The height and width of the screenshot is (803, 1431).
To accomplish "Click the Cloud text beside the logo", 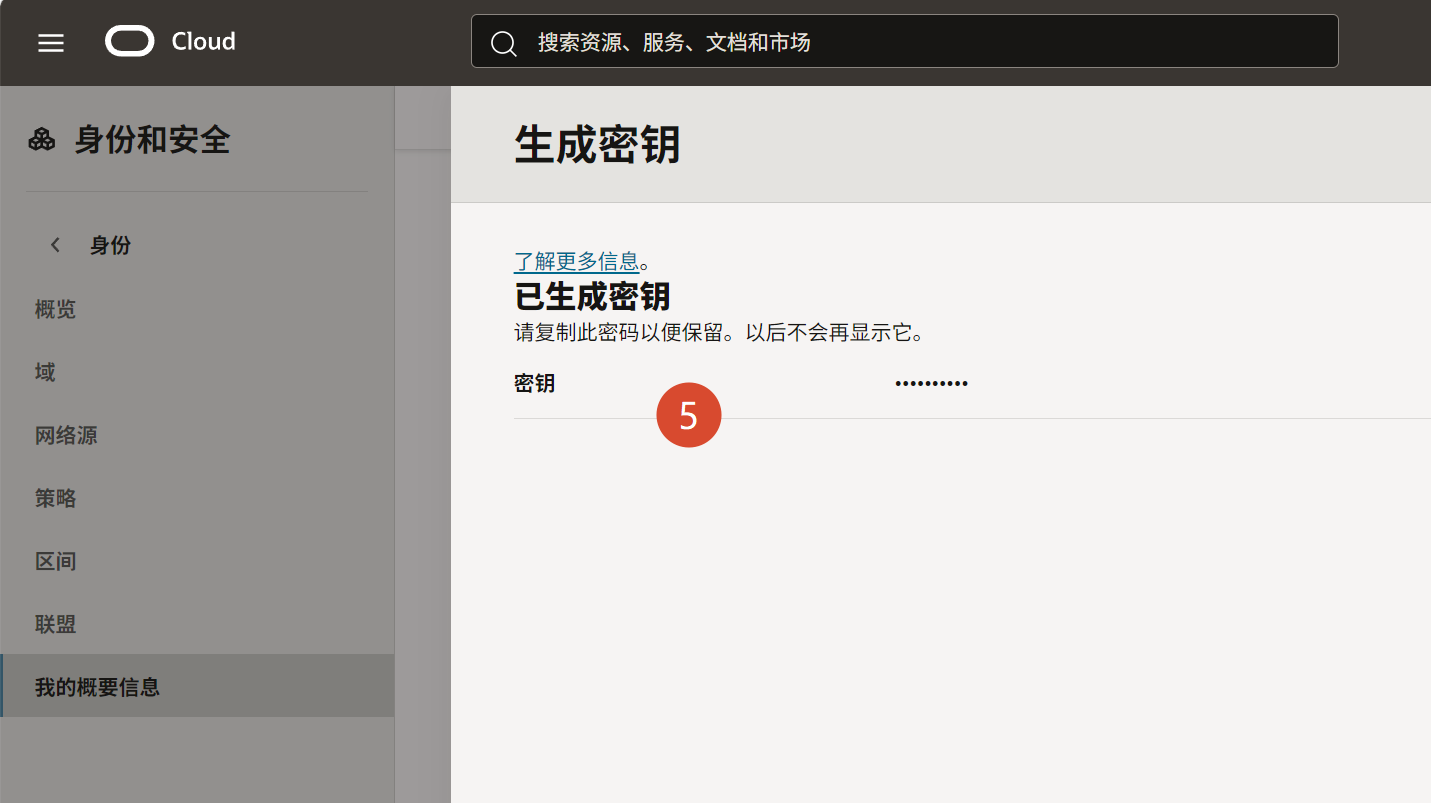I will point(204,42).
